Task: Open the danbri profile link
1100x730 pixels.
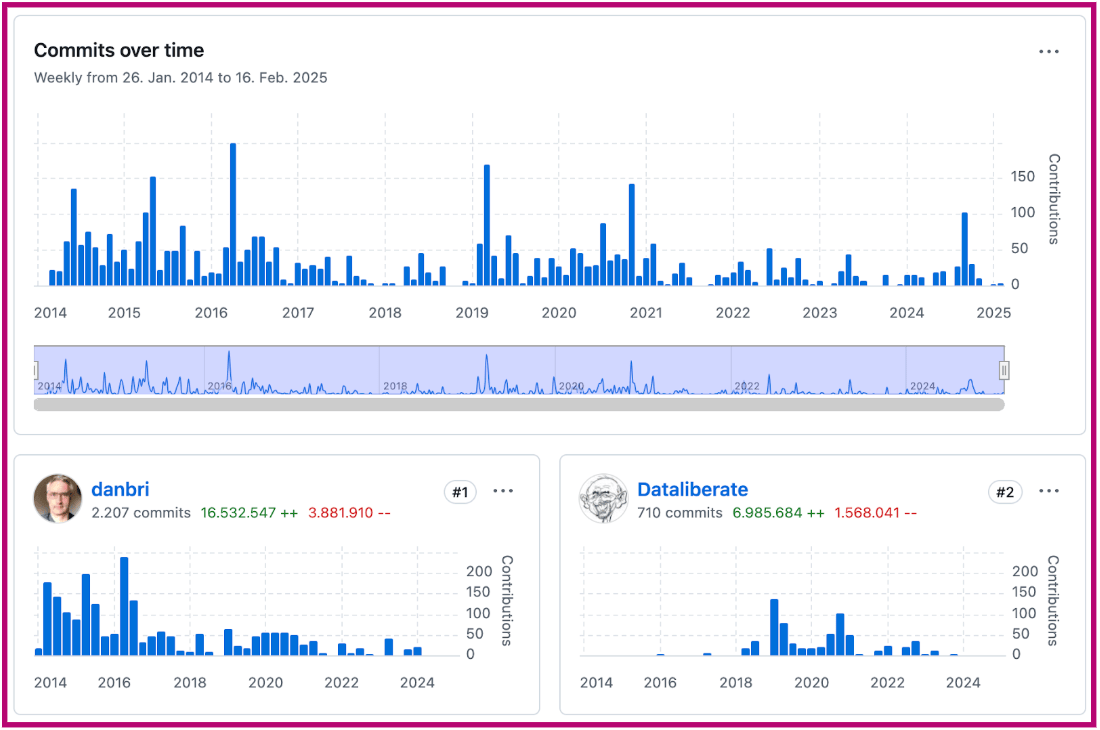Action: tap(120, 489)
